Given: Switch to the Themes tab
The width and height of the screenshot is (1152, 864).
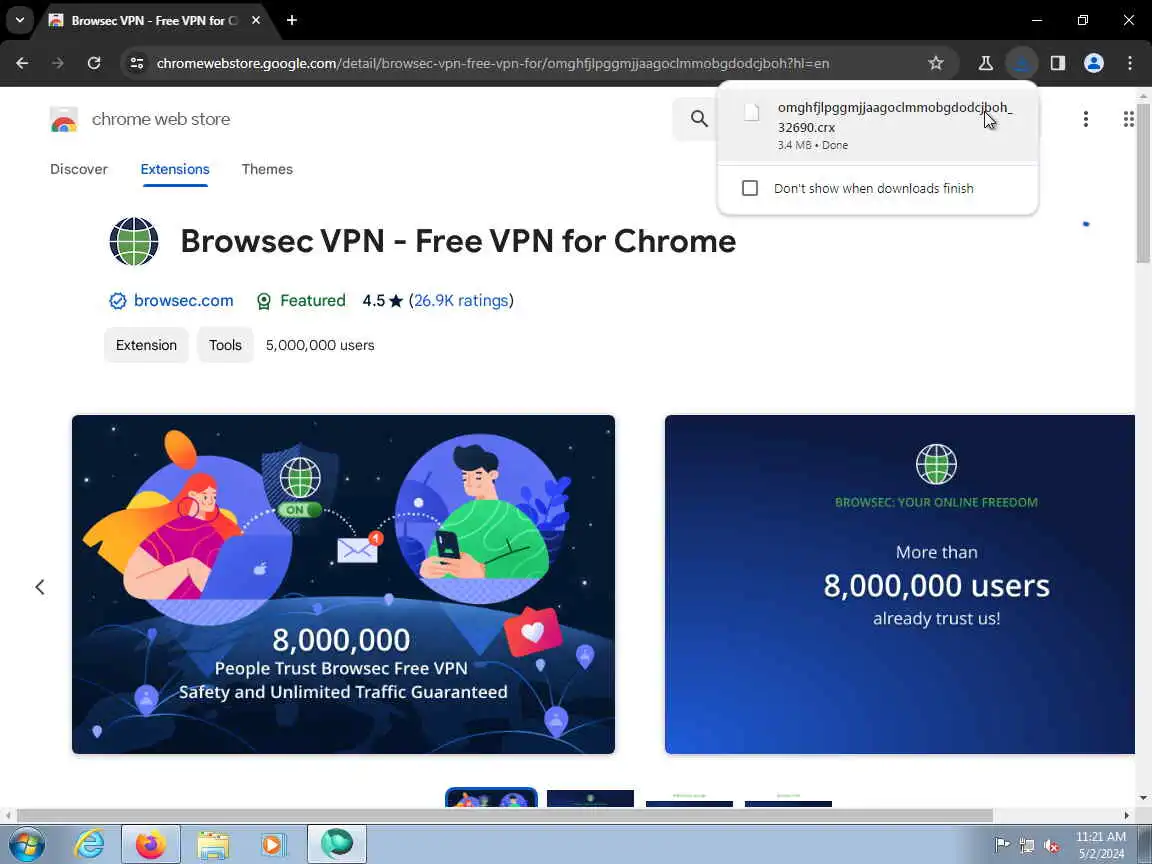Looking at the screenshot, I should tap(267, 169).
